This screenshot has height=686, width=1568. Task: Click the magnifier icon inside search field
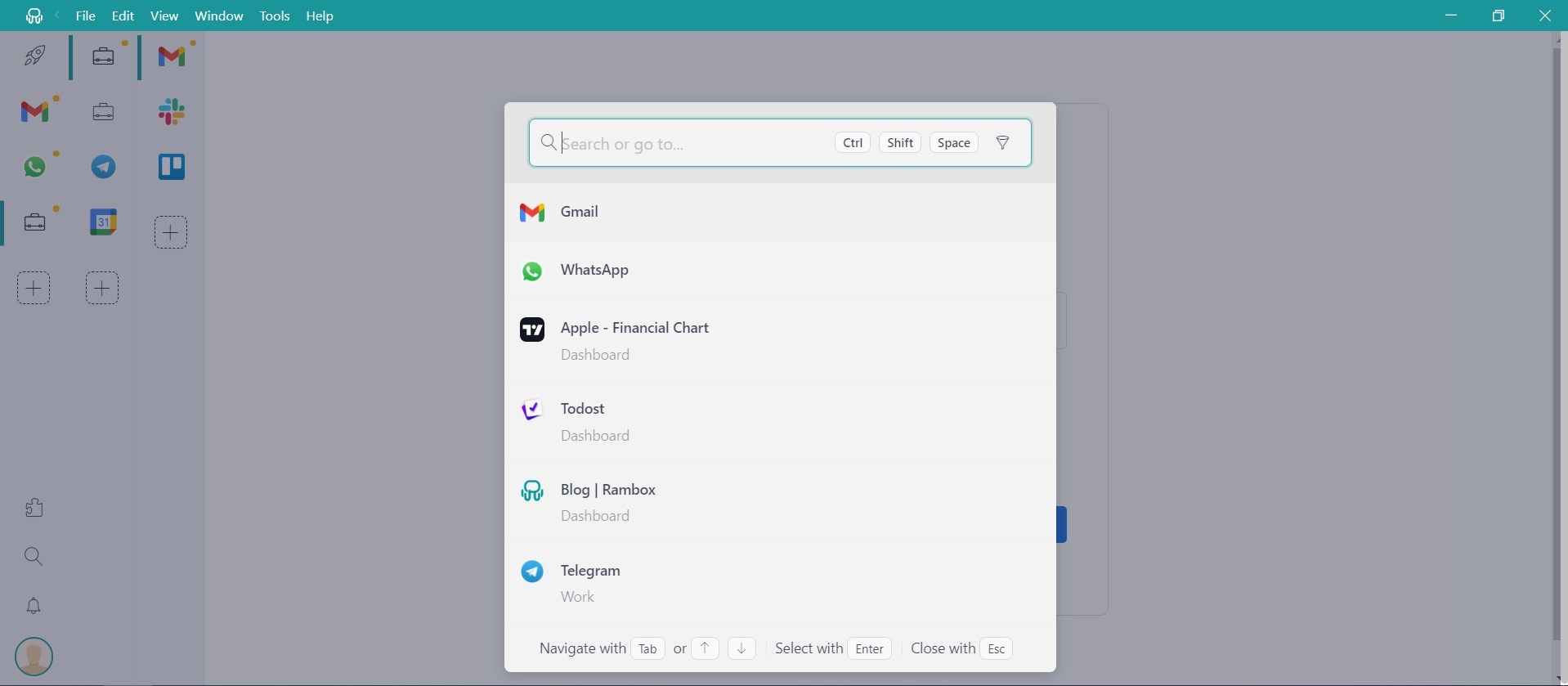pos(549,143)
